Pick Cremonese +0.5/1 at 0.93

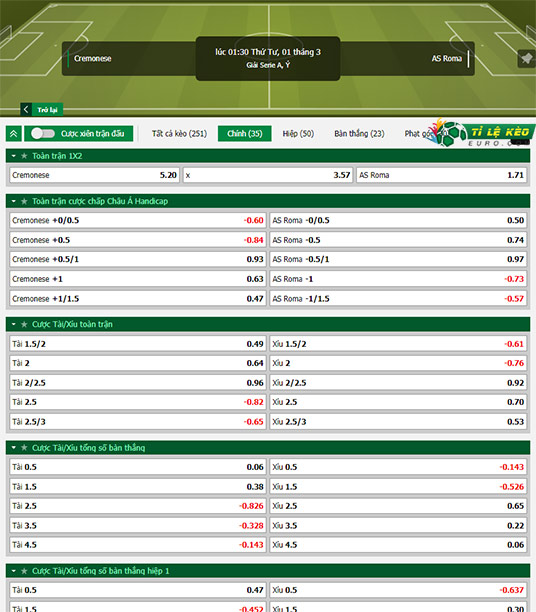coord(138,260)
